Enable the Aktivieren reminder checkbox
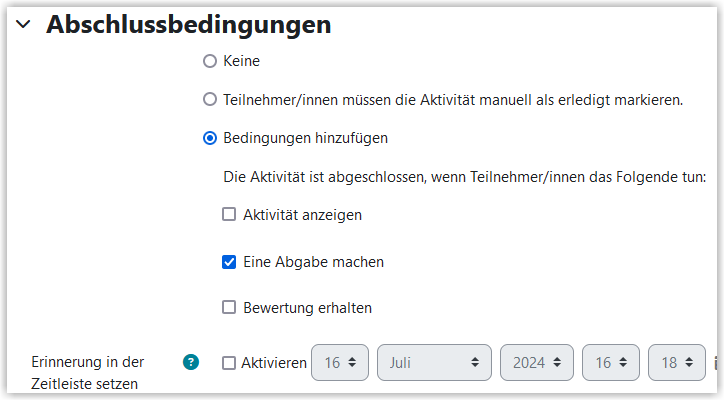Image resolution: width=725 pixels, height=401 pixels. coord(229,363)
